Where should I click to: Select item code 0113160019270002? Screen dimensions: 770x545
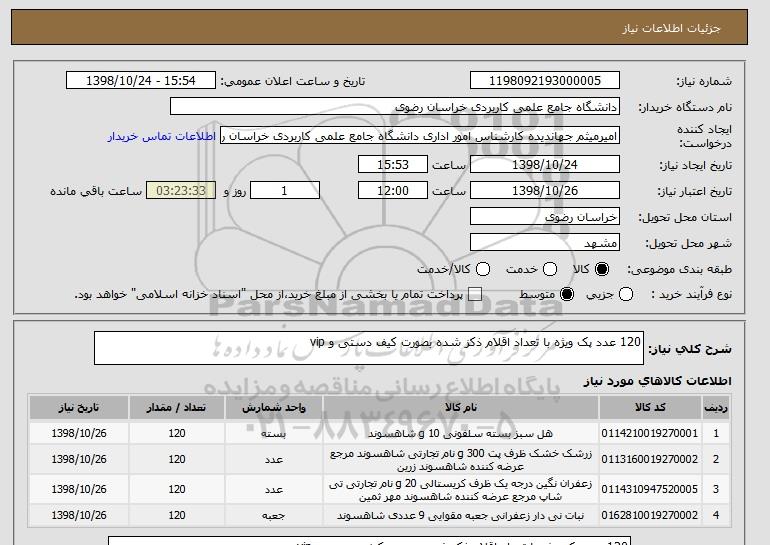tap(650, 459)
